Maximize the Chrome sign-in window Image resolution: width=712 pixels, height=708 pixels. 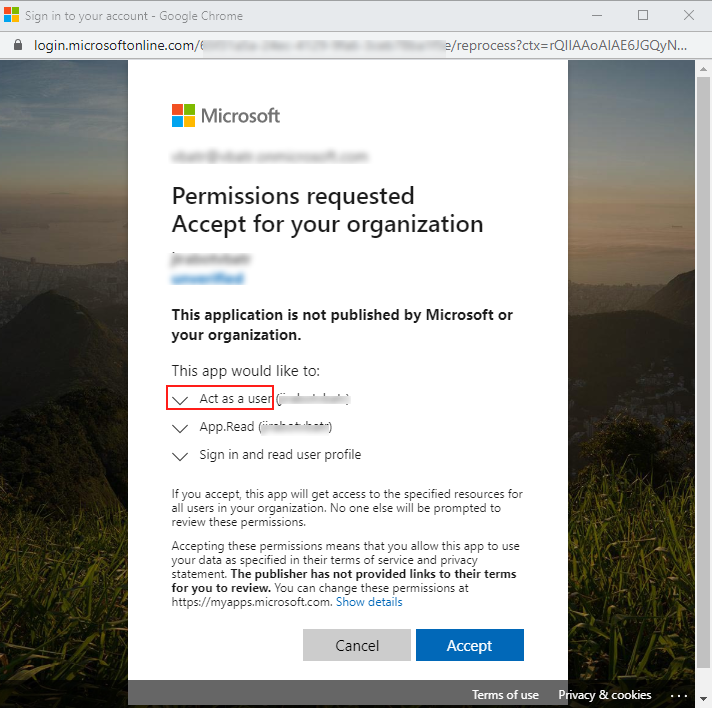[x=643, y=15]
